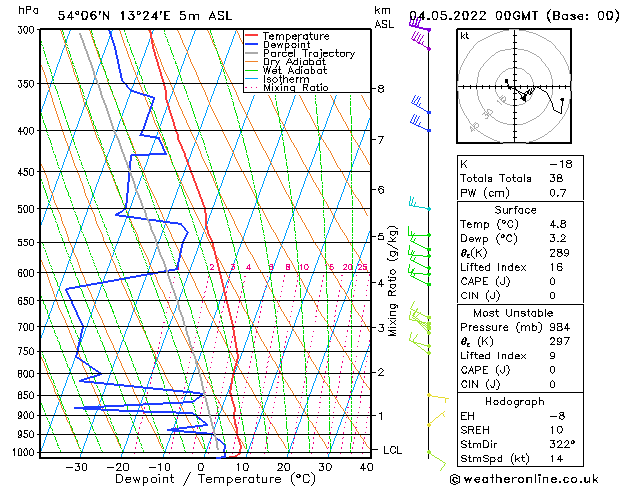Viewport: 629px width, 486px height.
Task: Click the Pressure (mb) value 984
Action: 560,327
